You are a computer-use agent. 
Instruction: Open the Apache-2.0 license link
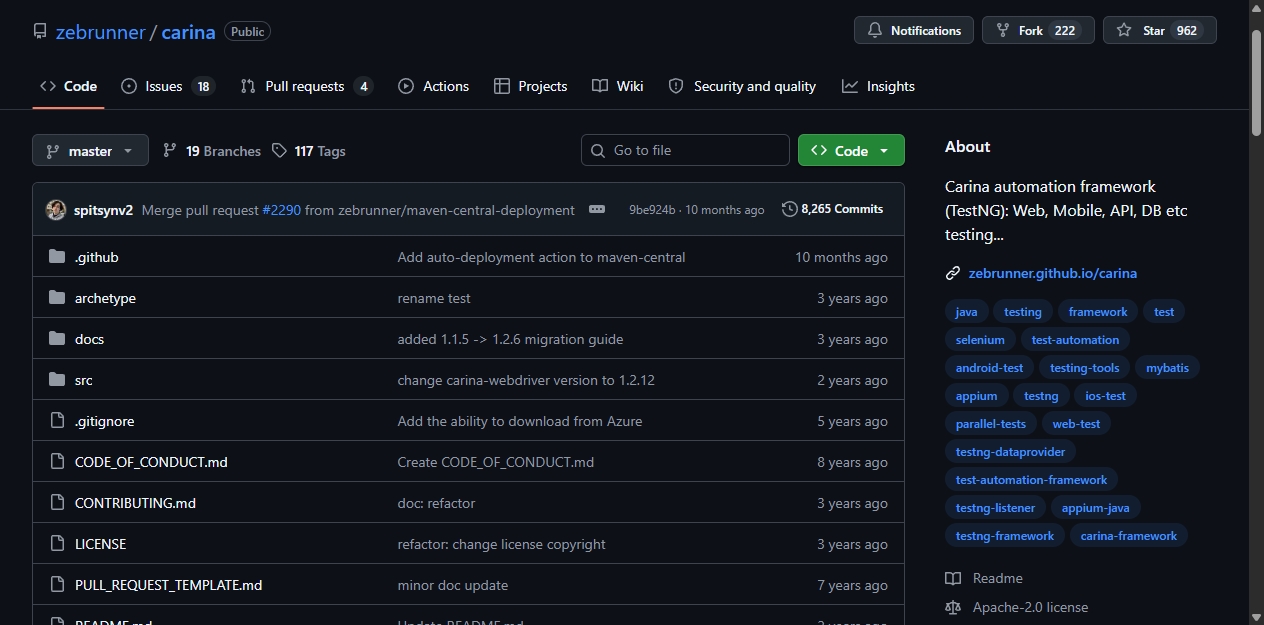click(x=1016, y=607)
